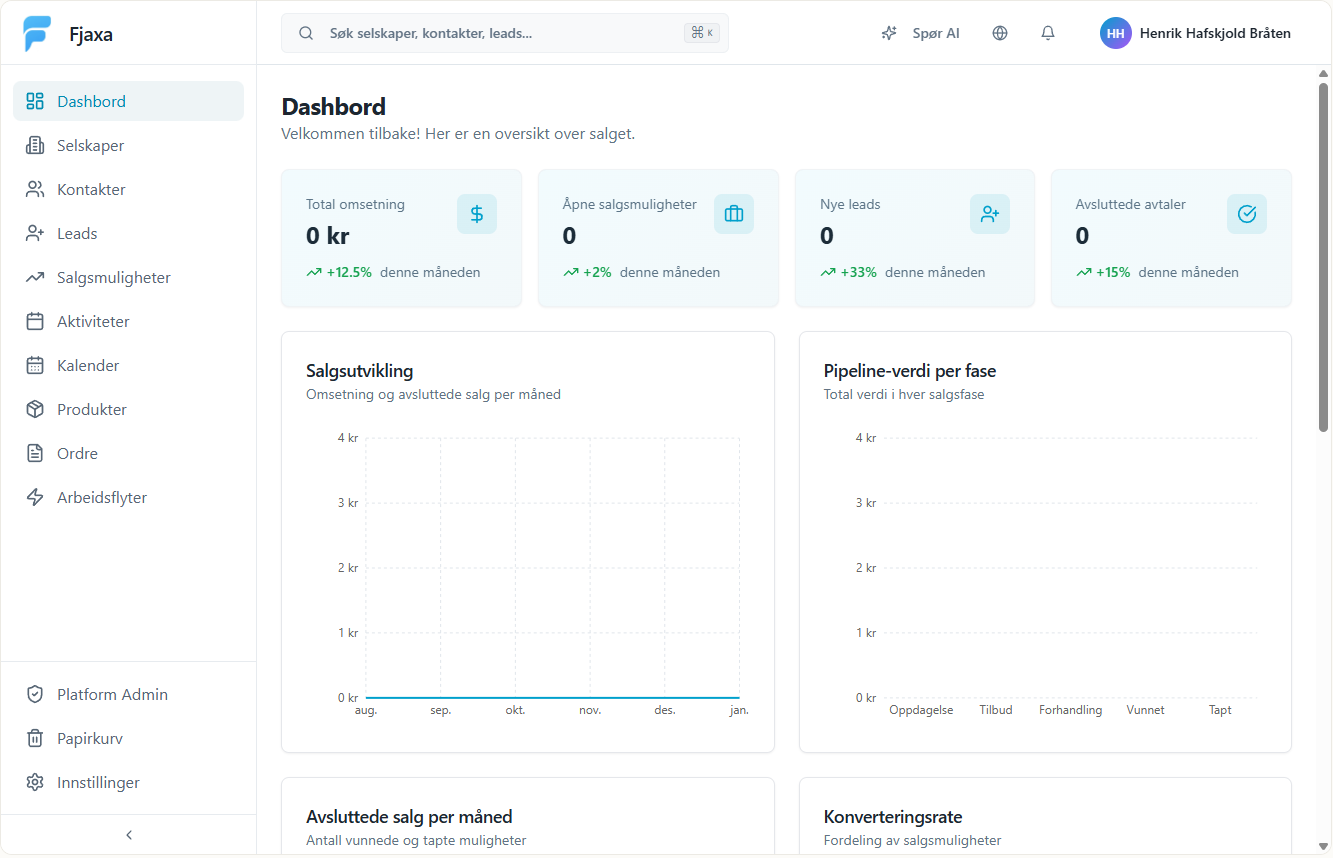Viewport: 1333px width, 858px height.
Task: Click the Produkter tag icon
Action: point(35,409)
